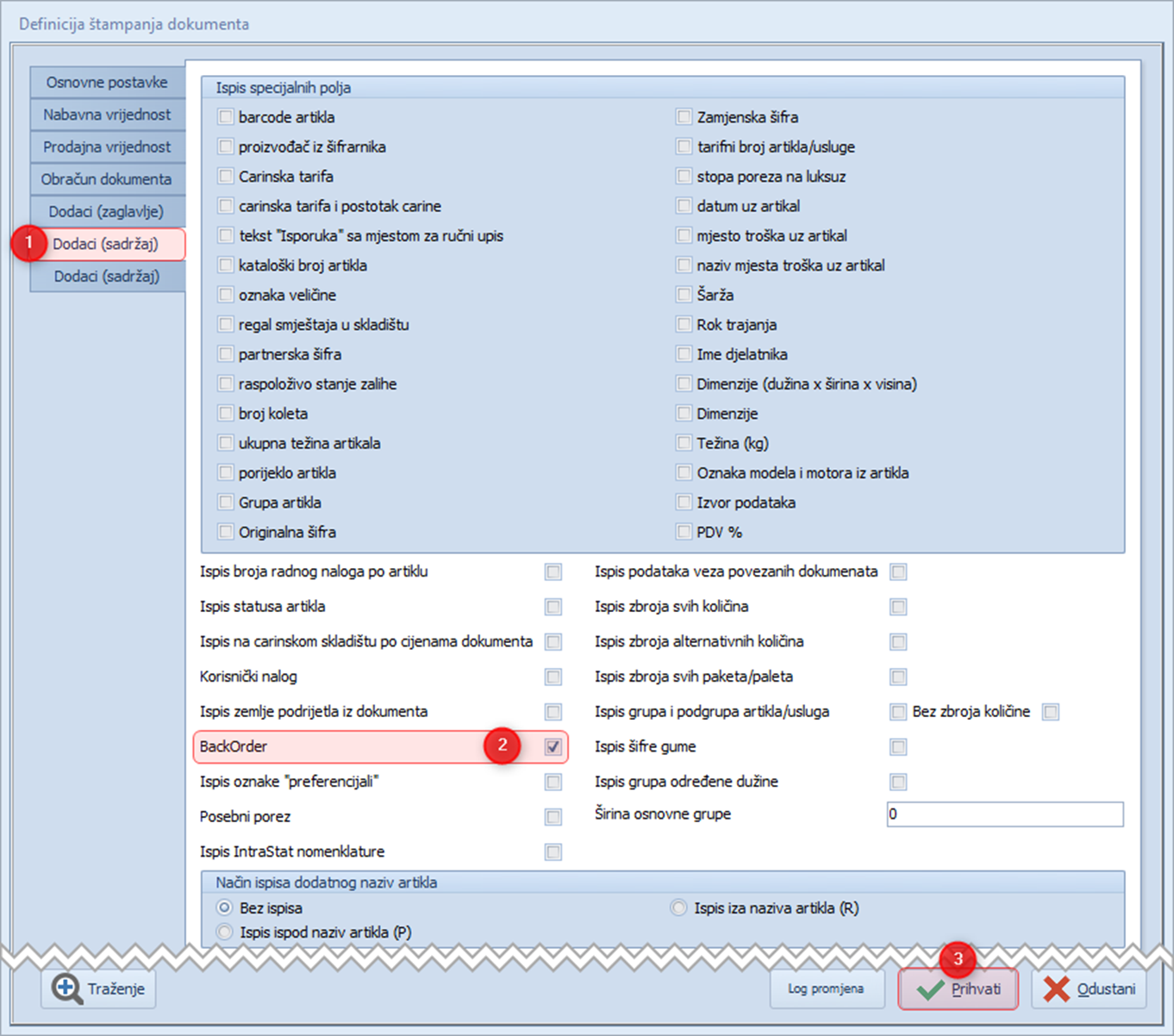The width and height of the screenshot is (1174, 1036).
Task: Click the Traženje magnifier search button
Action: tap(98, 989)
